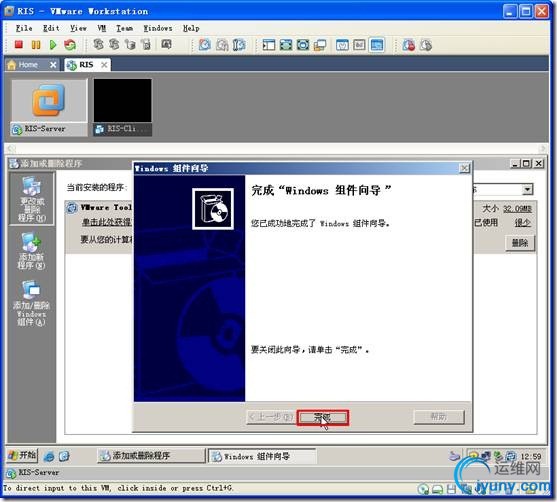The width and height of the screenshot is (557, 502).
Task: Click the Quick Switch mode icon
Action: coord(303,45)
